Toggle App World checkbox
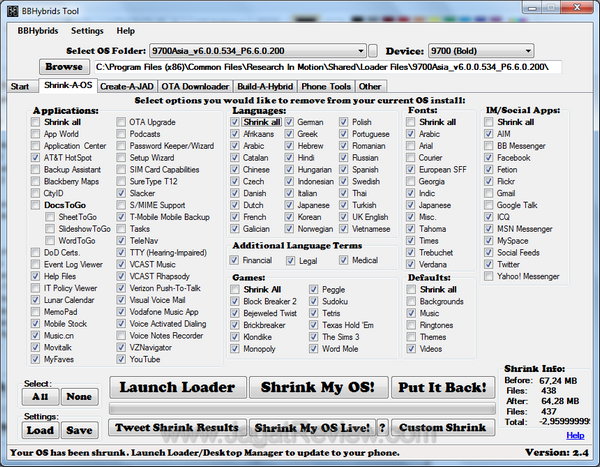 pyautogui.click(x=35, y=134)
